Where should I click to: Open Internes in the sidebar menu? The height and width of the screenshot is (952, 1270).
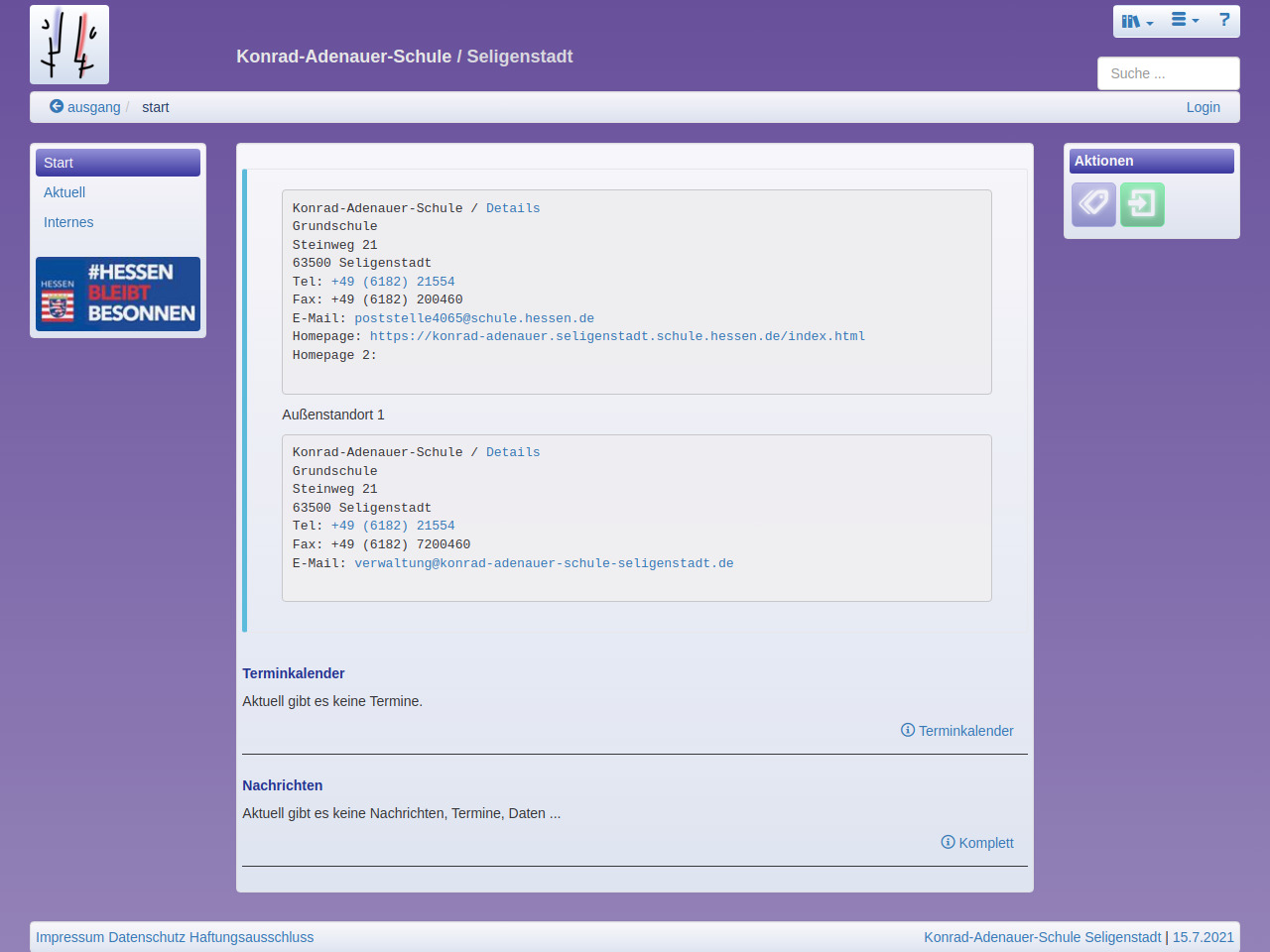68,222
